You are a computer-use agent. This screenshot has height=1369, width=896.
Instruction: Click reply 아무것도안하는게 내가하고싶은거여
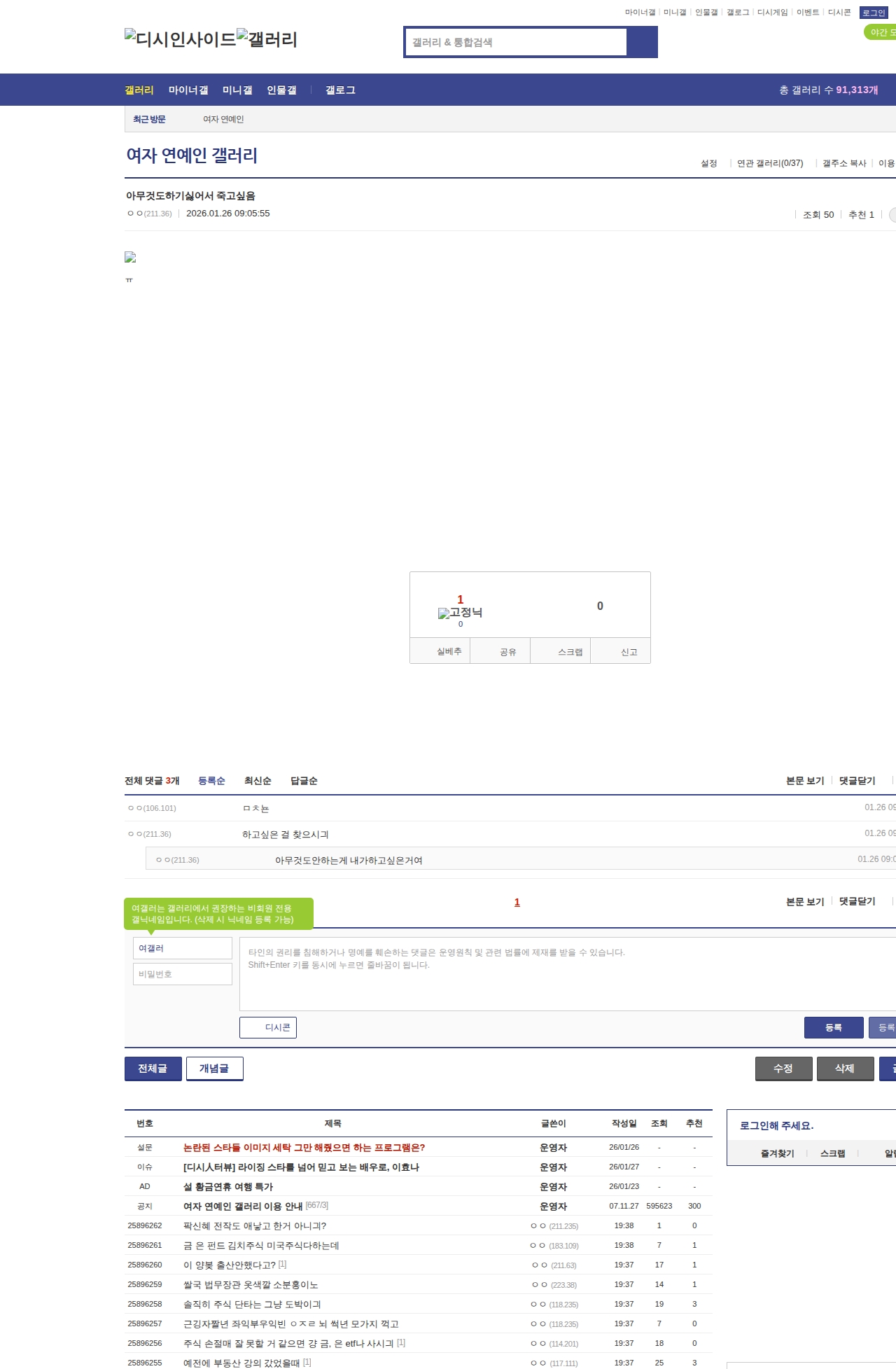click(x=349, y=861)
